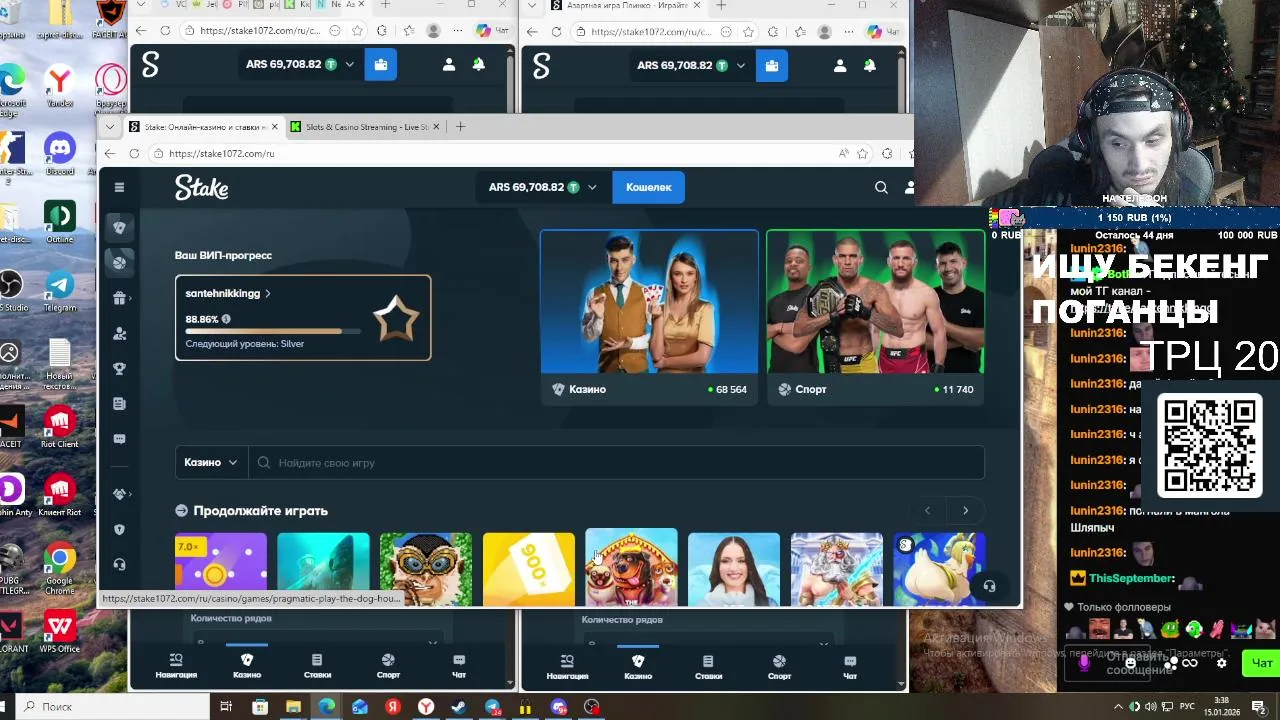The image size is (1280, 720).
Task: Open the Casino cards icon in Stake sidebar
Action: coord(119,227)
